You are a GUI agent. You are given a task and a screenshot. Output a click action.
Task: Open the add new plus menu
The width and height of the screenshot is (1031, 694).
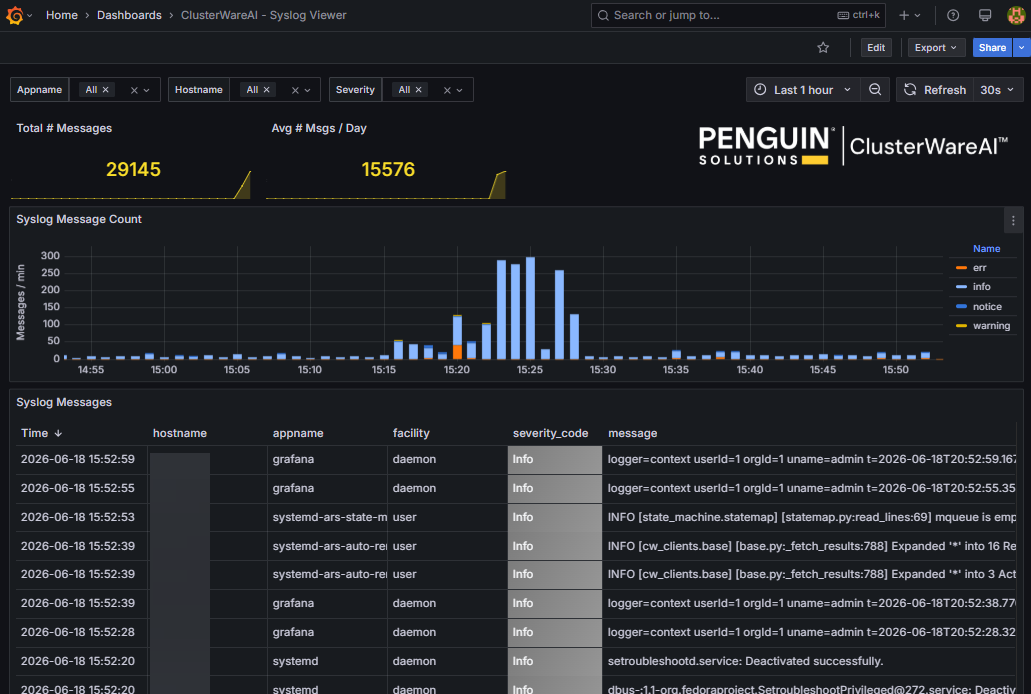[x=910, y=15]
